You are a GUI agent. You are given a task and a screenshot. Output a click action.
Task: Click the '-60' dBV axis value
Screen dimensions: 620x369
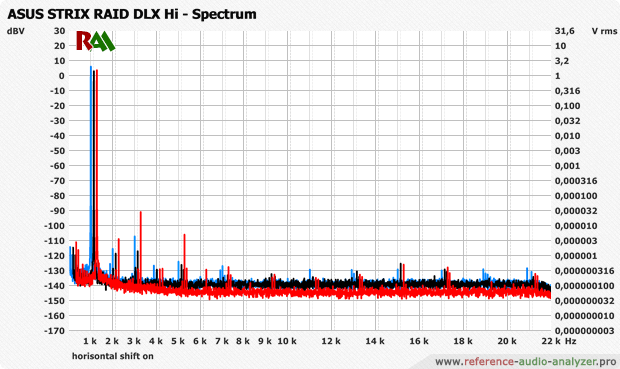click(x=57, y=166)
